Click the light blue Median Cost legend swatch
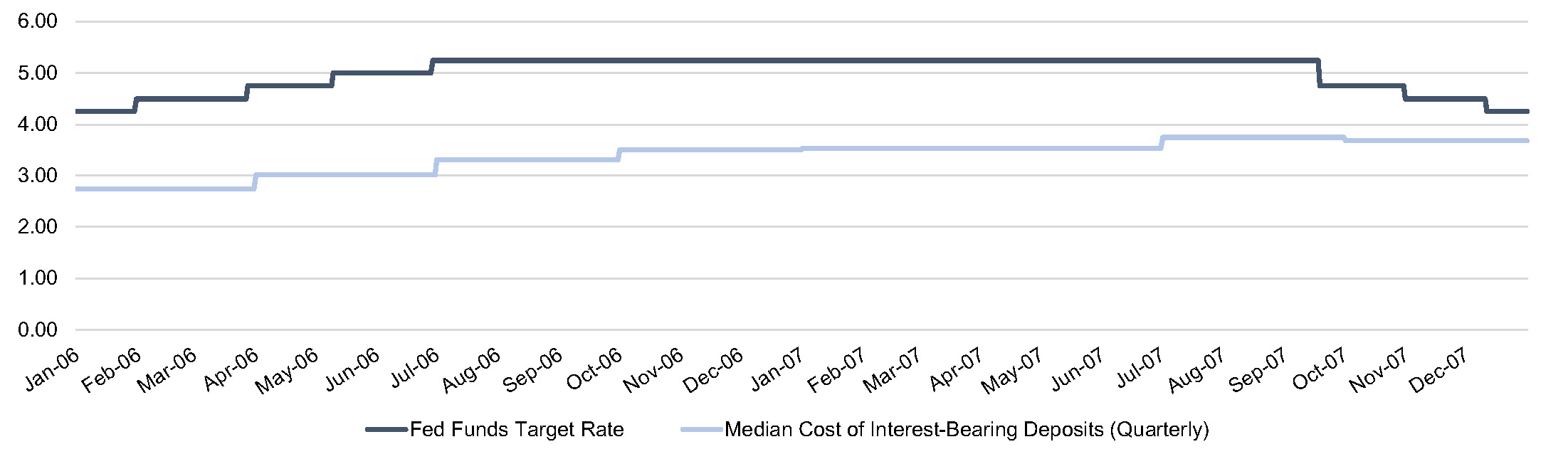 coord(702,430)
